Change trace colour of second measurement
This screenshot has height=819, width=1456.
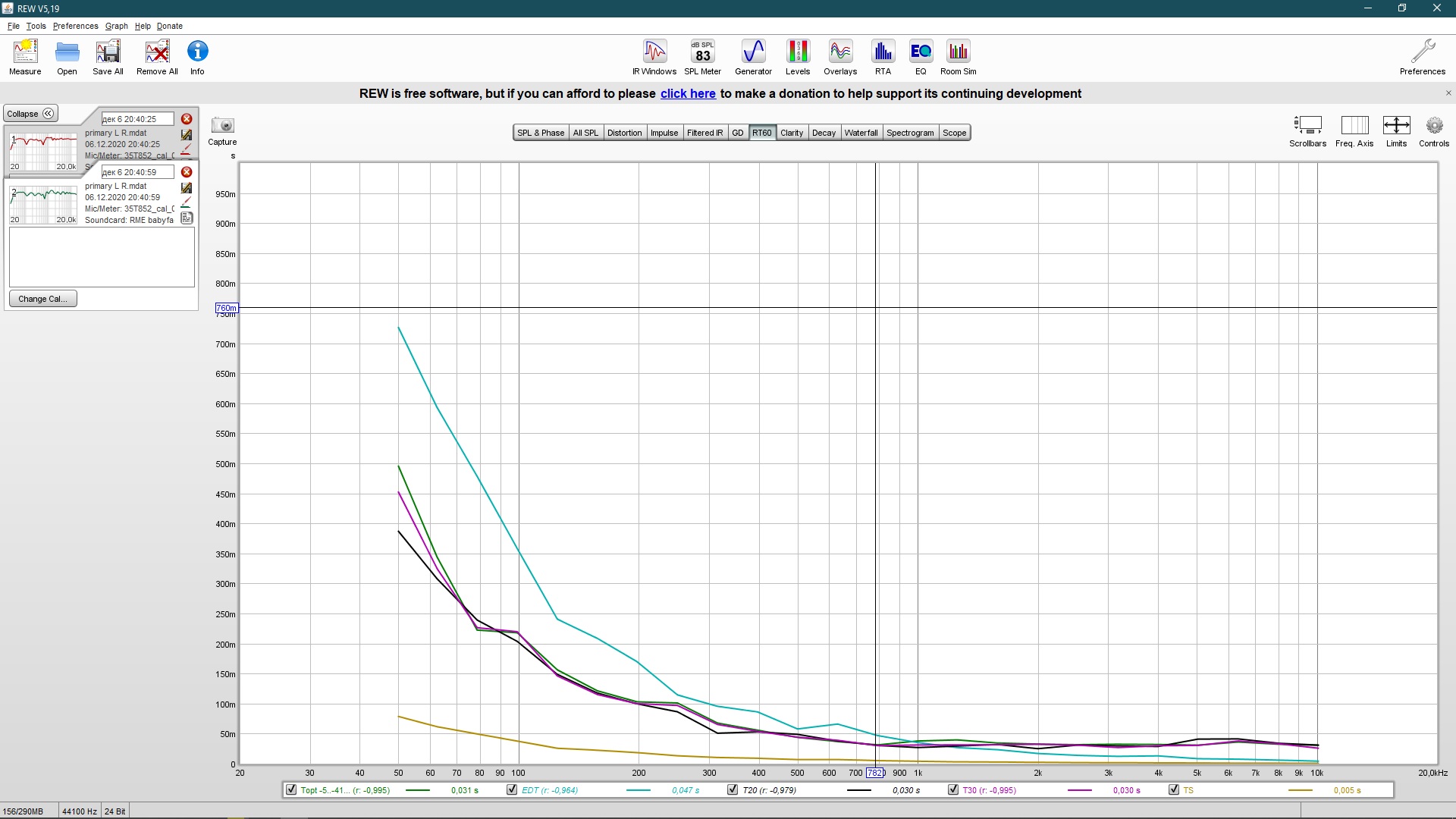[186, 203]
